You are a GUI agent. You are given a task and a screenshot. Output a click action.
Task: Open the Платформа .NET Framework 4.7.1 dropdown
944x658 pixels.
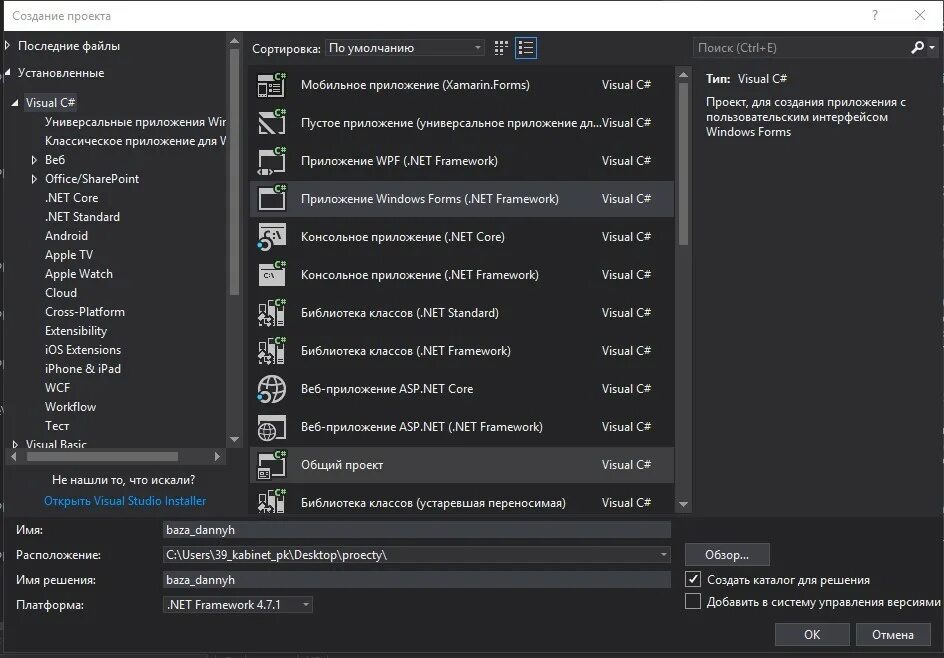[x=238, y=604]
